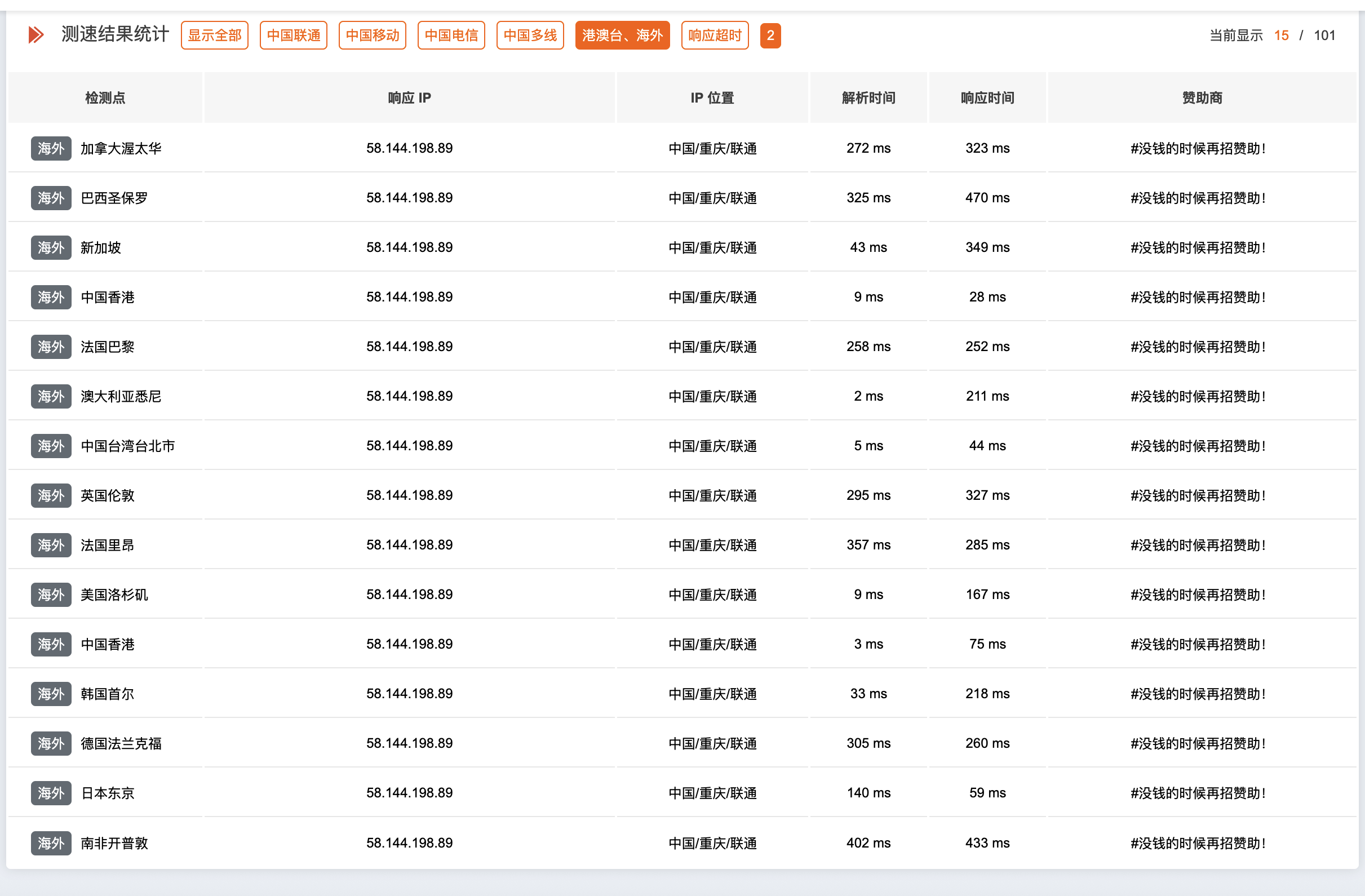1365x896 pixels.
Task: Click the 海外 tag for 南非开普敦
Action: 51,843
